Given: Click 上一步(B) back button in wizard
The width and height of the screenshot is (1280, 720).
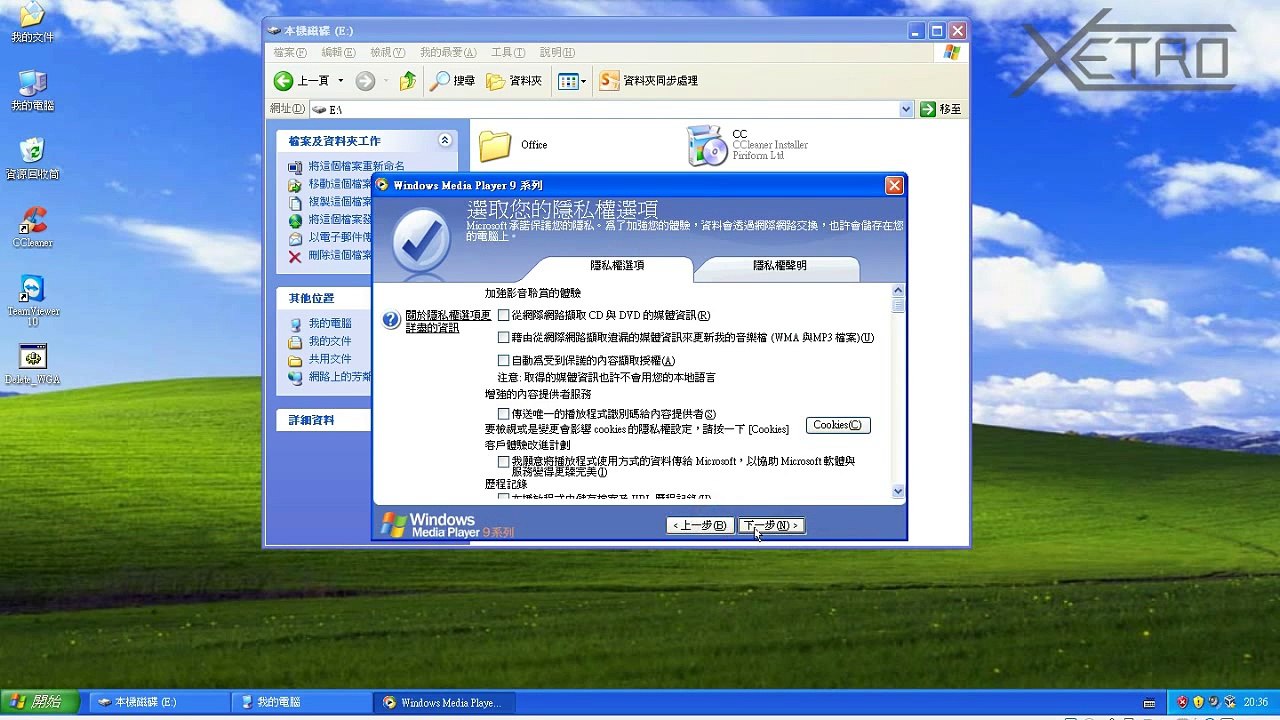Looking at the screenshot, I should point(699,525).
